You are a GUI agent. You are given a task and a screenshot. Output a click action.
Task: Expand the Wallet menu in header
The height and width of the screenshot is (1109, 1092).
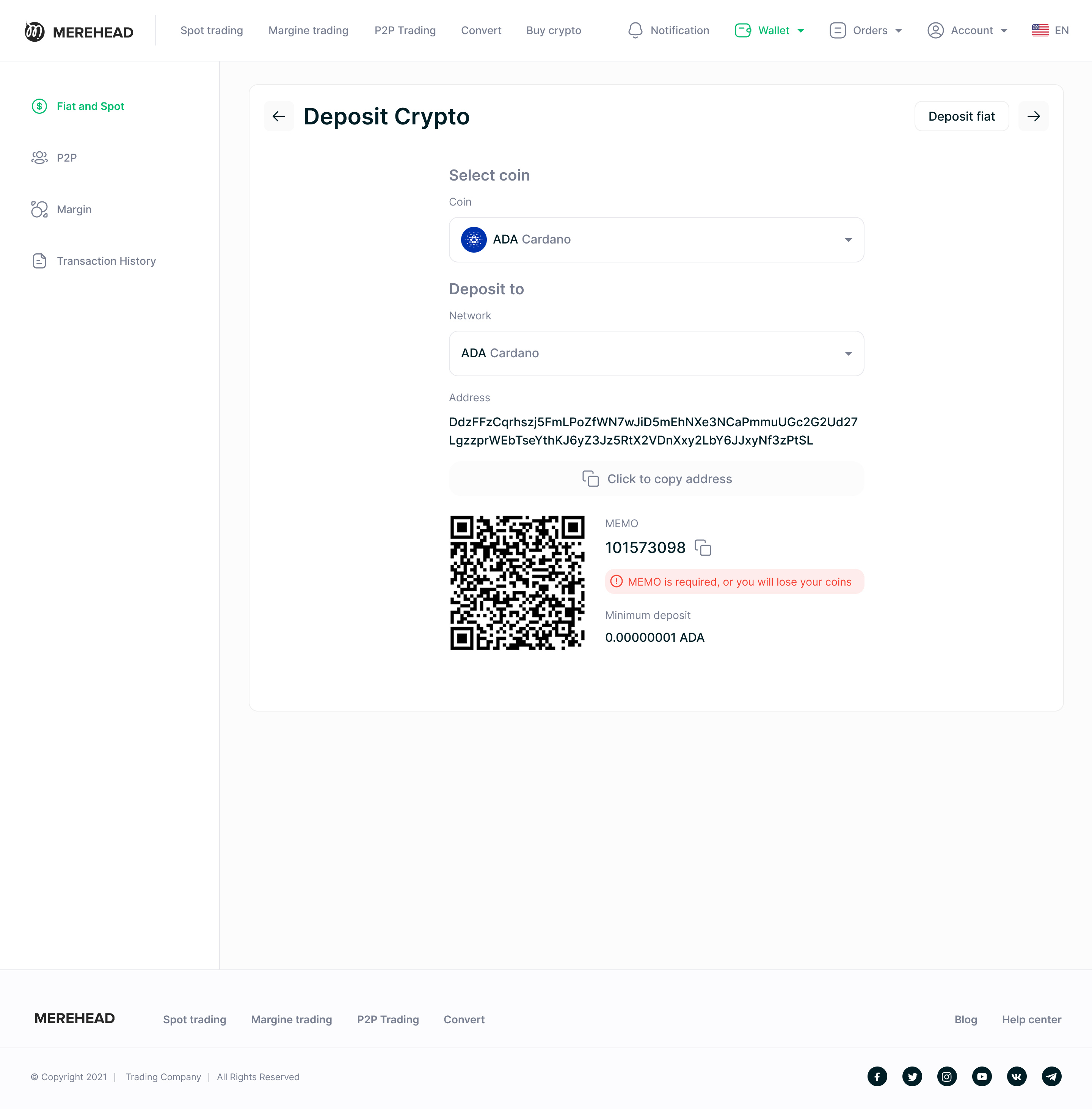tap(770, 30)
